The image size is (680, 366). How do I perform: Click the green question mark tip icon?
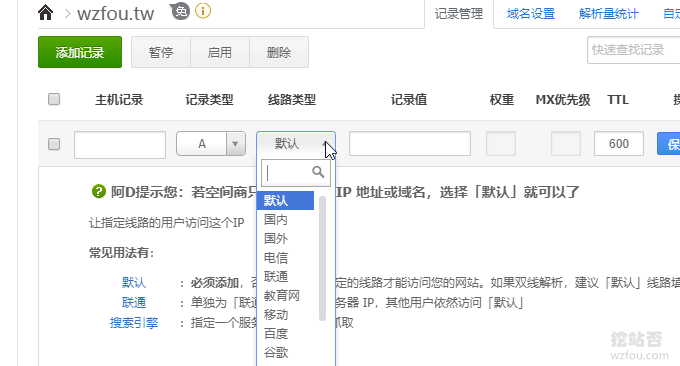tap(99, 191)
